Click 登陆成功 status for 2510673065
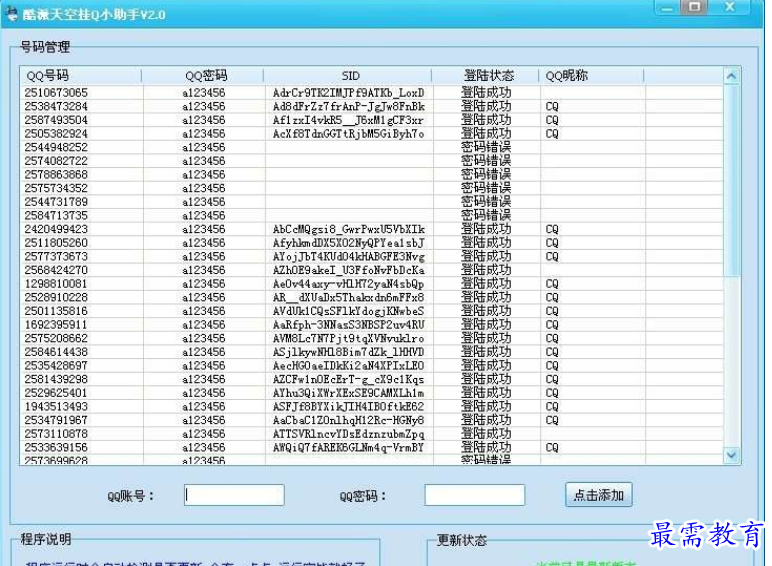The height and width of the screenshot is (566, 772). click(x=486, y=93)
